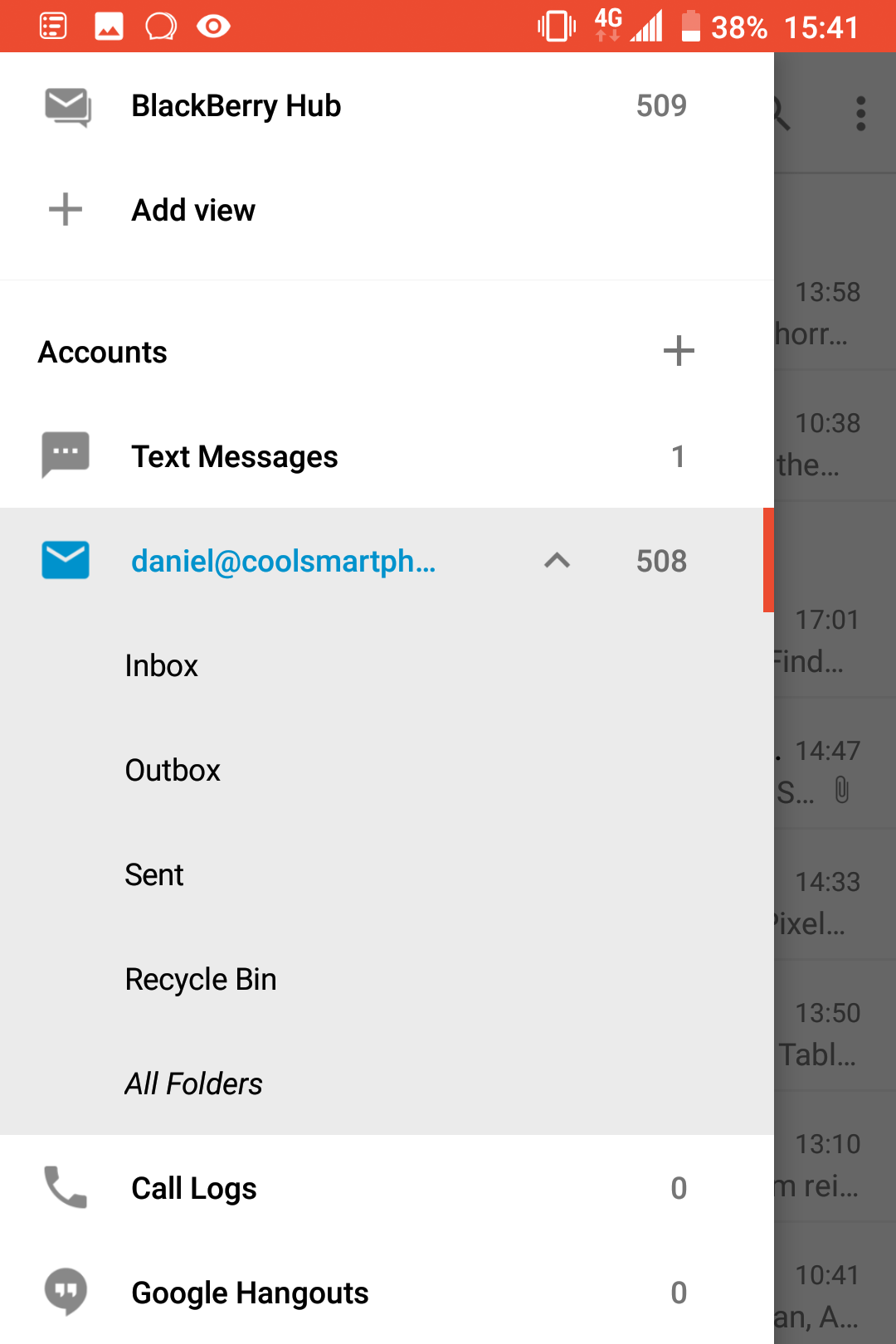Tap the Call Logs phone icon

66,1187
